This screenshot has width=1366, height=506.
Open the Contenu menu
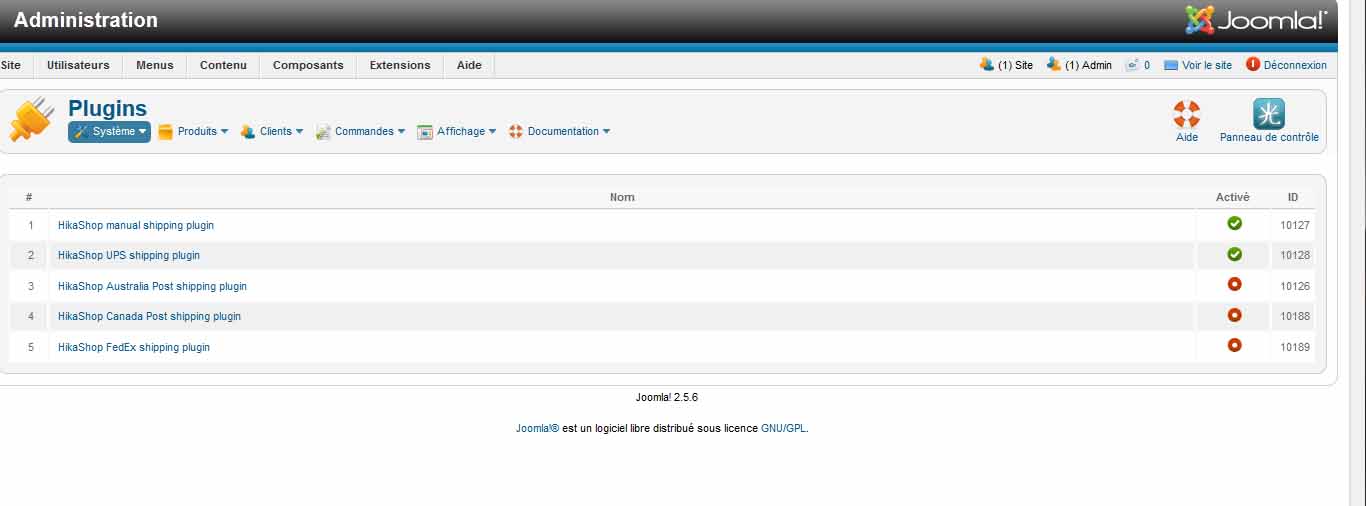click(x=223, y=65)
